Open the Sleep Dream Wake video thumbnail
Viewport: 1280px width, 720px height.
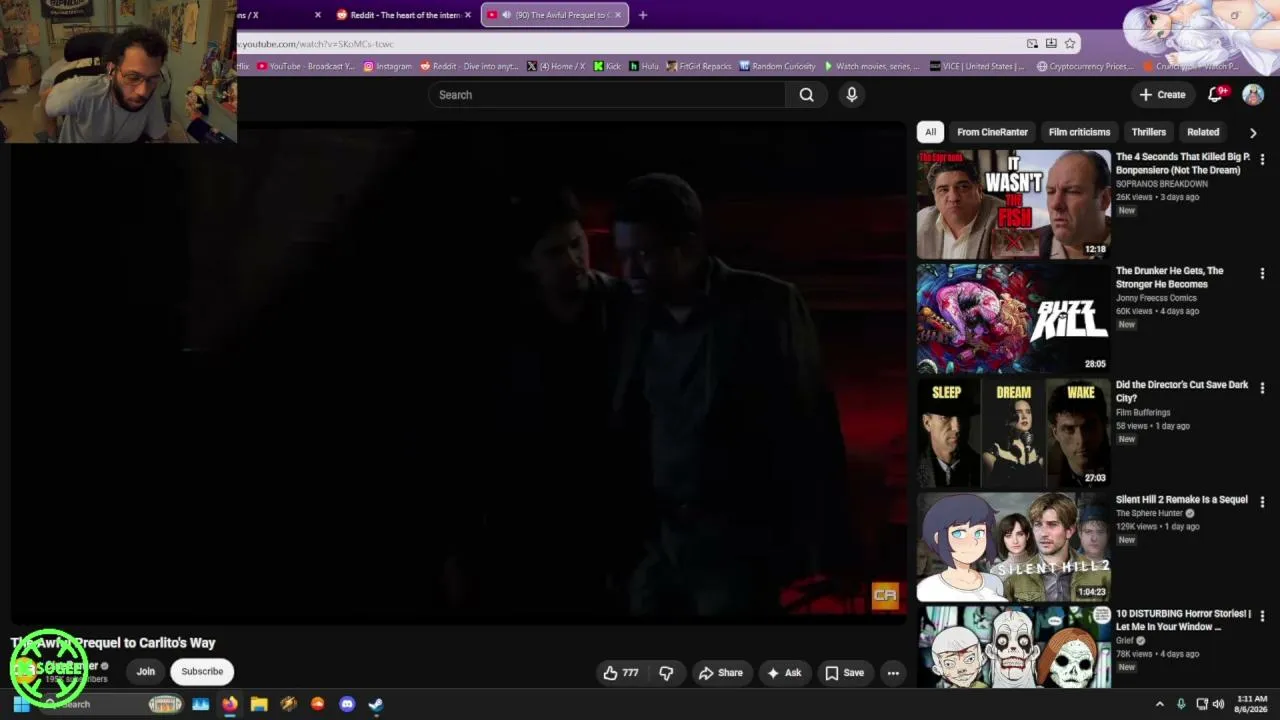pos(1013,432)
